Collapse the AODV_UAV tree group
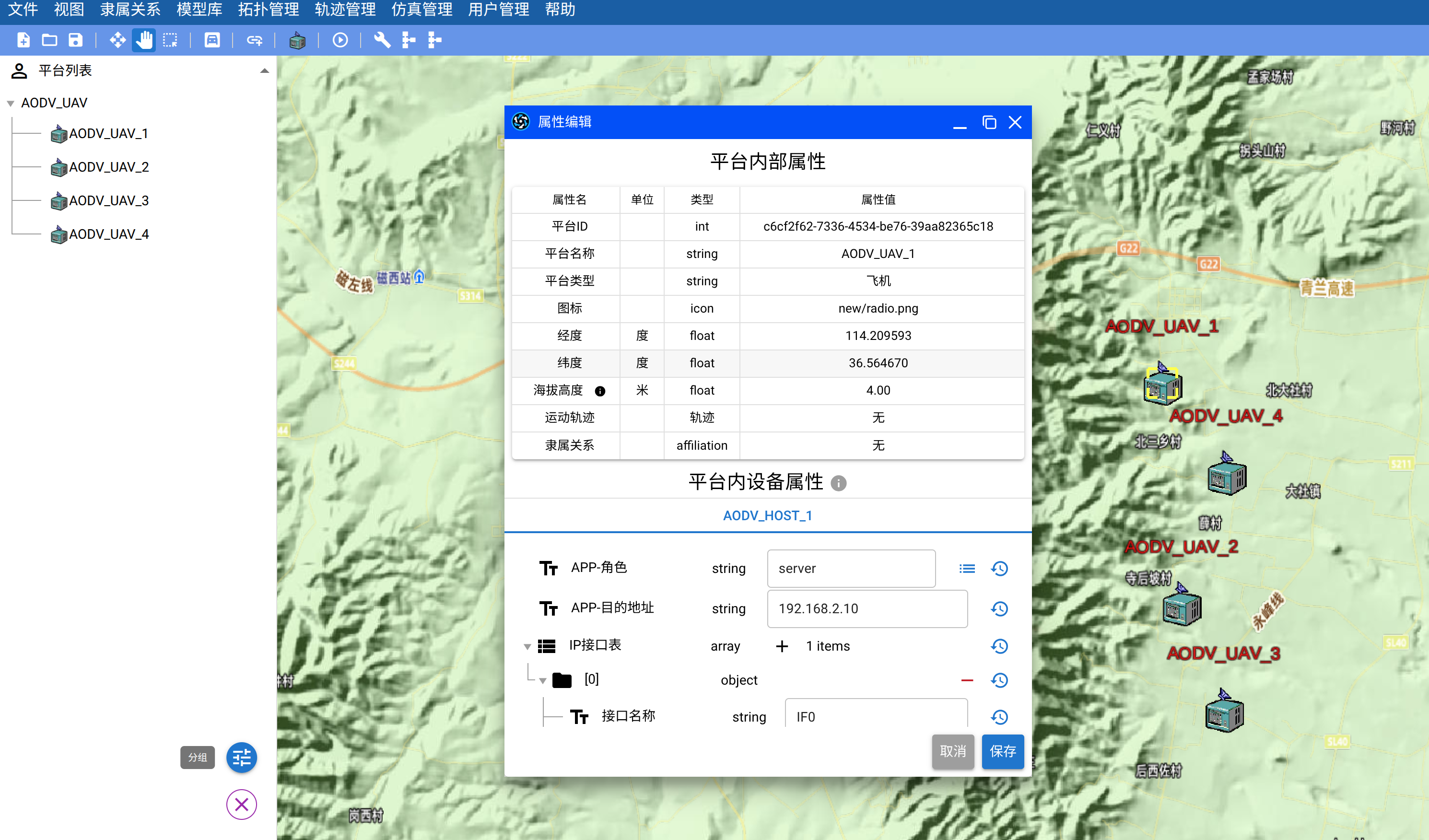 (11, 103)
